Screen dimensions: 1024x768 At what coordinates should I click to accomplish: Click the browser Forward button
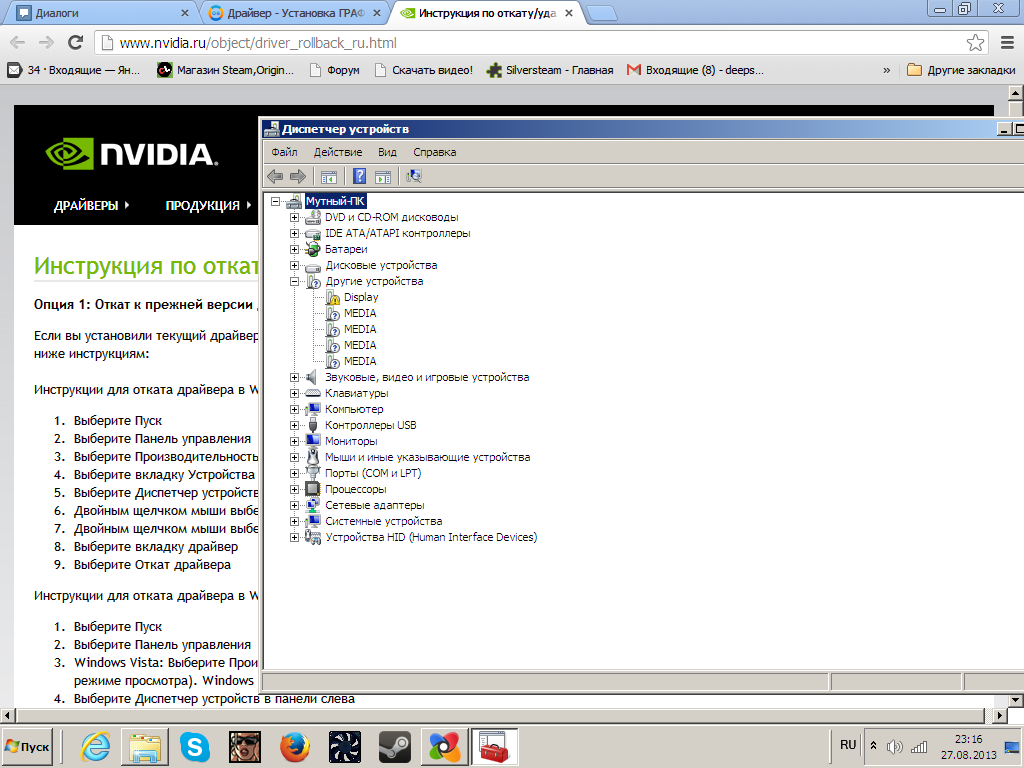pos(46,43)
